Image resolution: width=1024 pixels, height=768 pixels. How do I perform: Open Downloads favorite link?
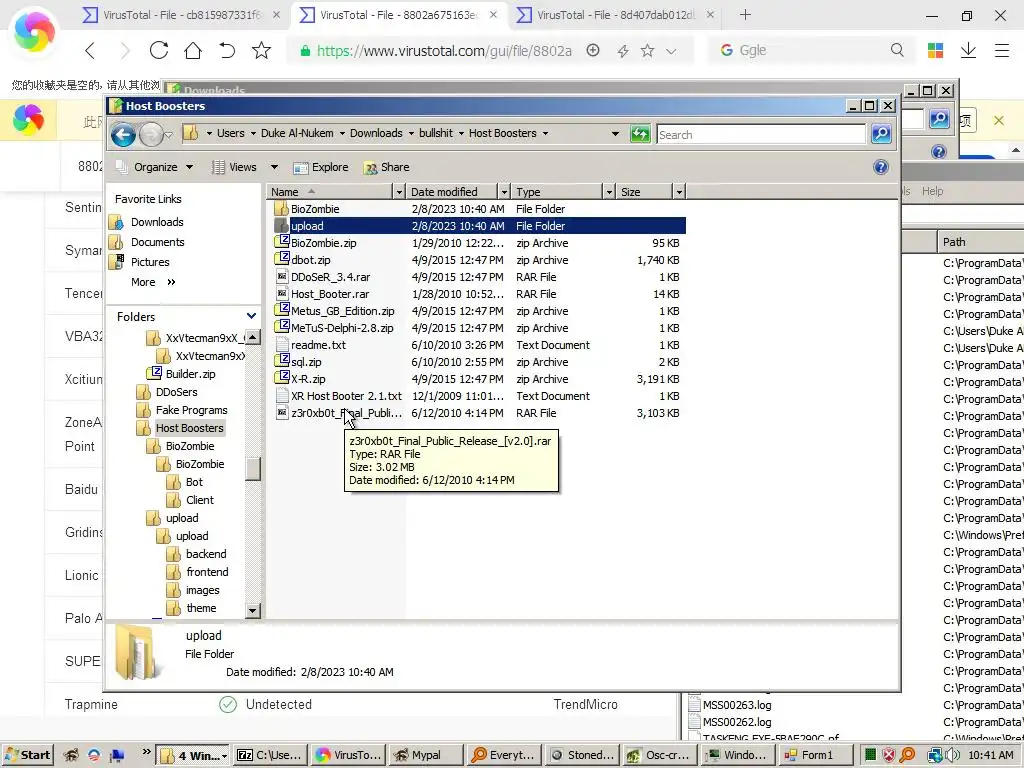pyautogui.click(x=157, y=222)
